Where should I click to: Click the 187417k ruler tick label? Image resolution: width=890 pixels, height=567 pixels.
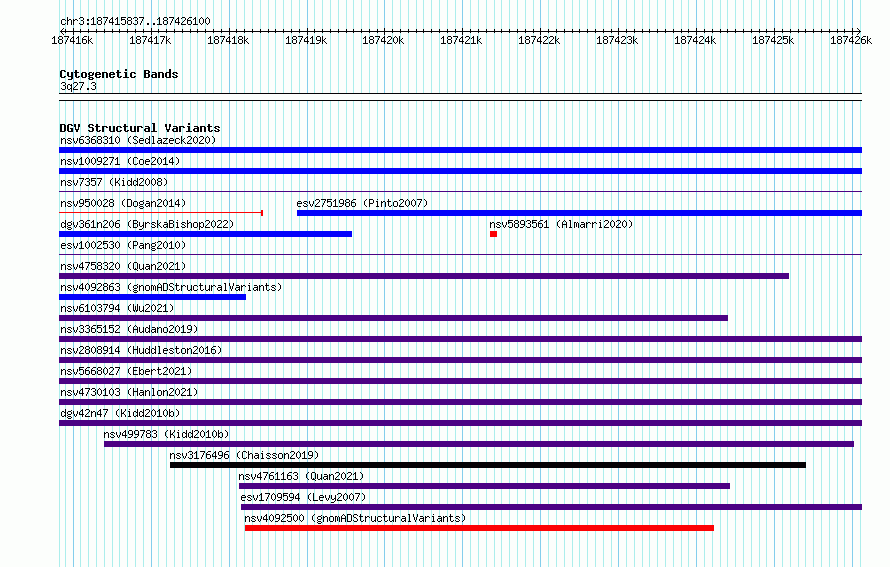150,40
